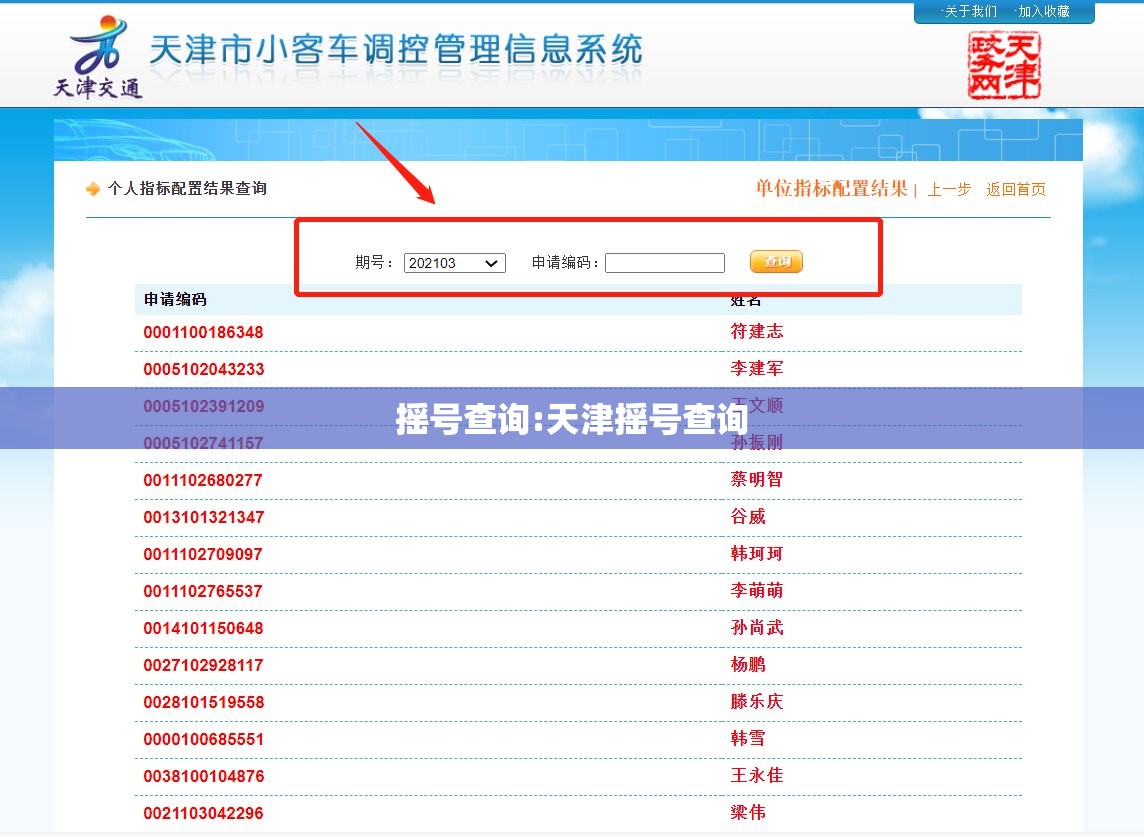The image size is (1144, 837).
Task: Click the name 滕乐庆
Action: [x=757, y=701]
